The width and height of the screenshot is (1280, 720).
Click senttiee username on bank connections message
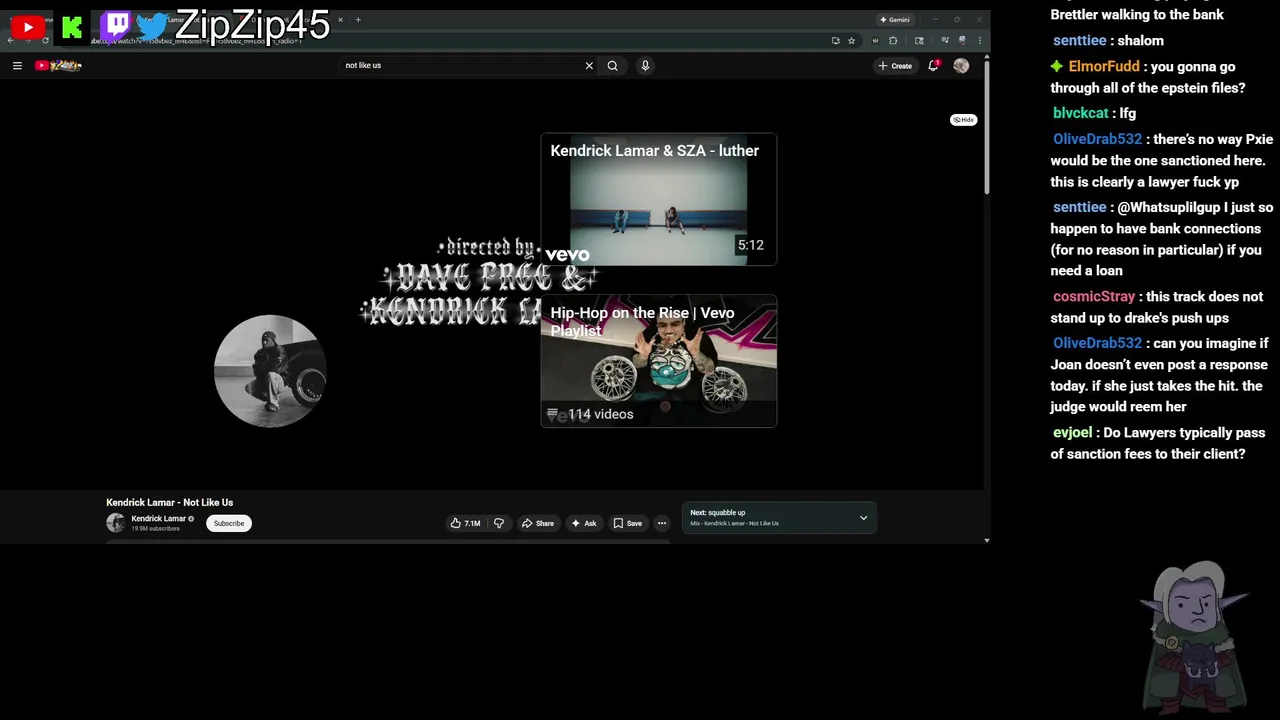(x=1080, y=207)
